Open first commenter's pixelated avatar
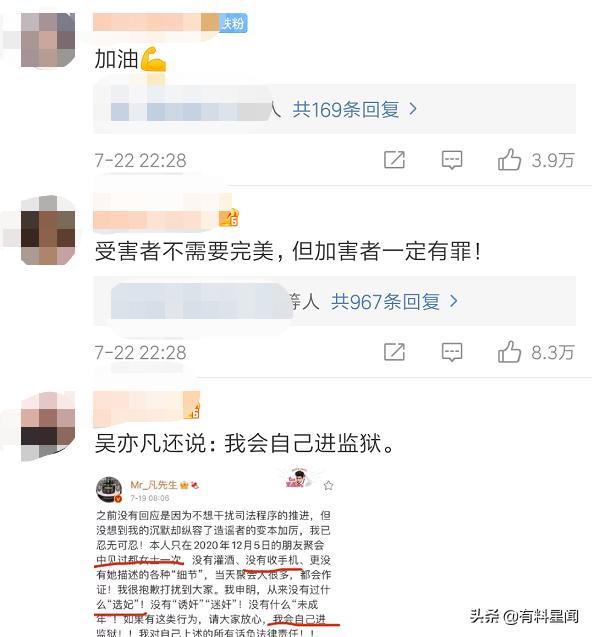This screenshot has height=637, width=592. tap(48, 40)
